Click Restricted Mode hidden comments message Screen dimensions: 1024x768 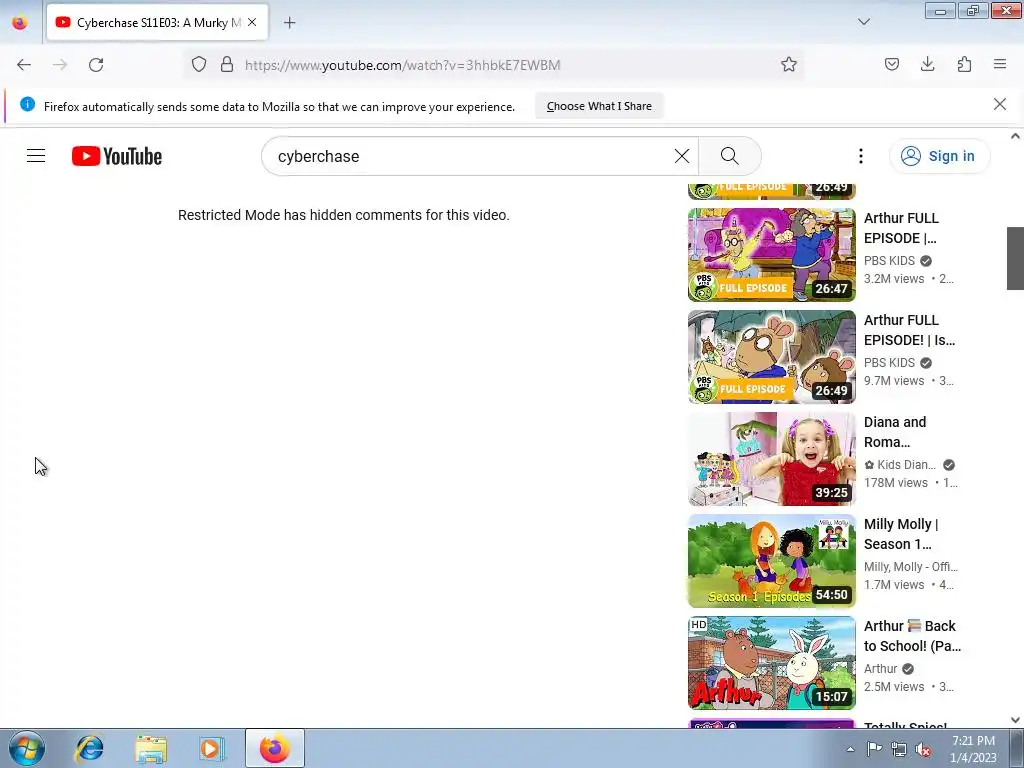[x=344, y=215]
